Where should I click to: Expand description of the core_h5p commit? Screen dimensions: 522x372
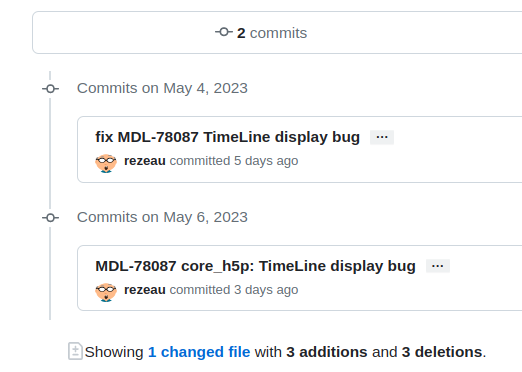pos(438,266)
